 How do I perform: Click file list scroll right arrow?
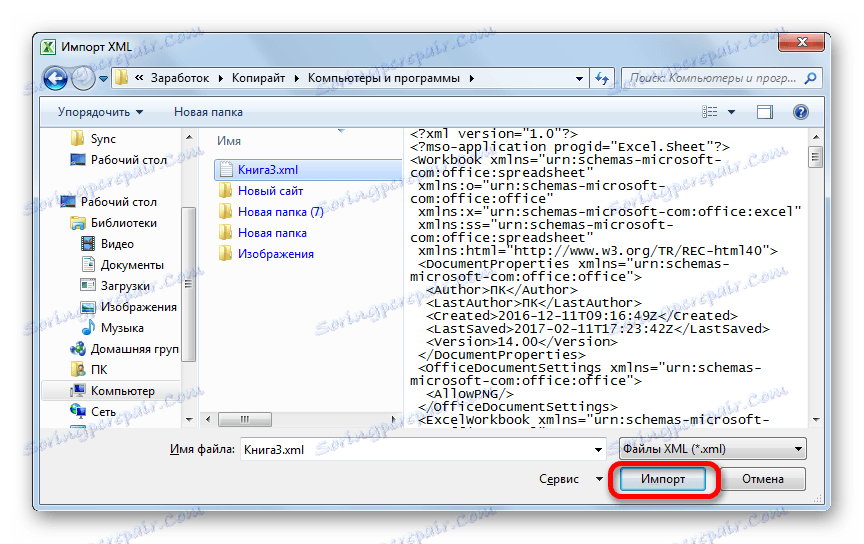point(393,420)
